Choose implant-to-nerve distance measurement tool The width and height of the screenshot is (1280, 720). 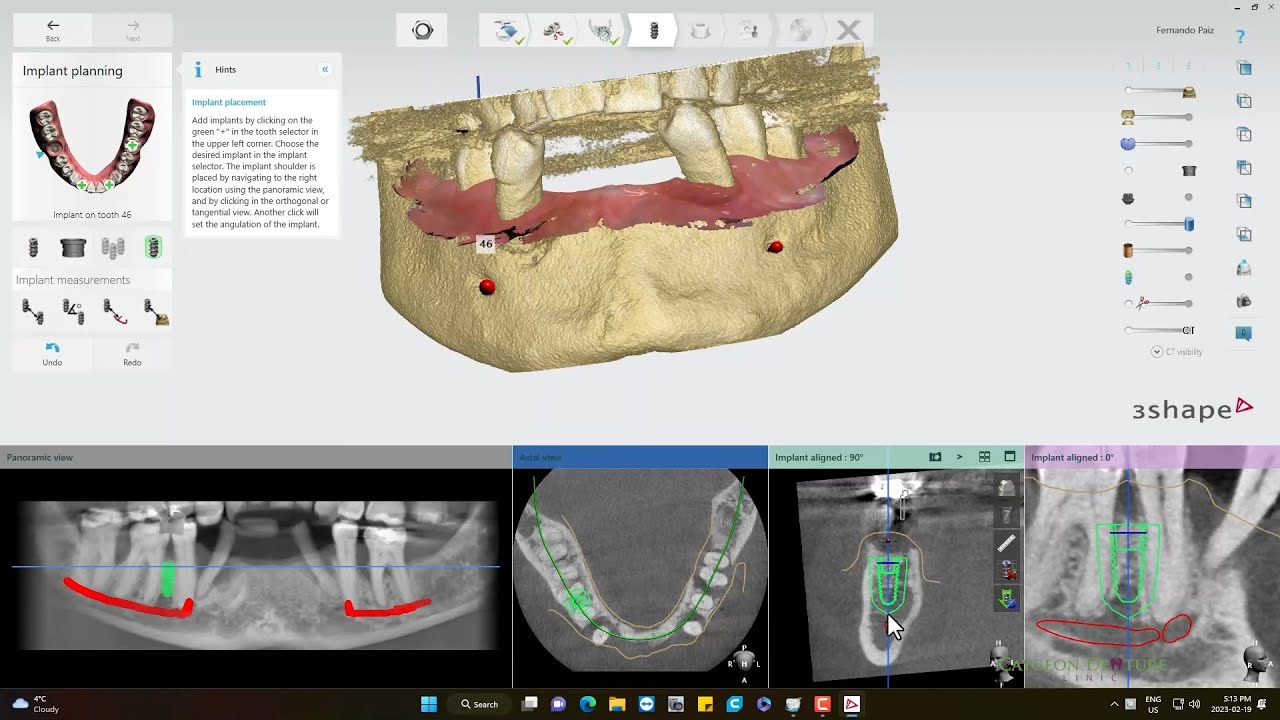coord(115,312)
